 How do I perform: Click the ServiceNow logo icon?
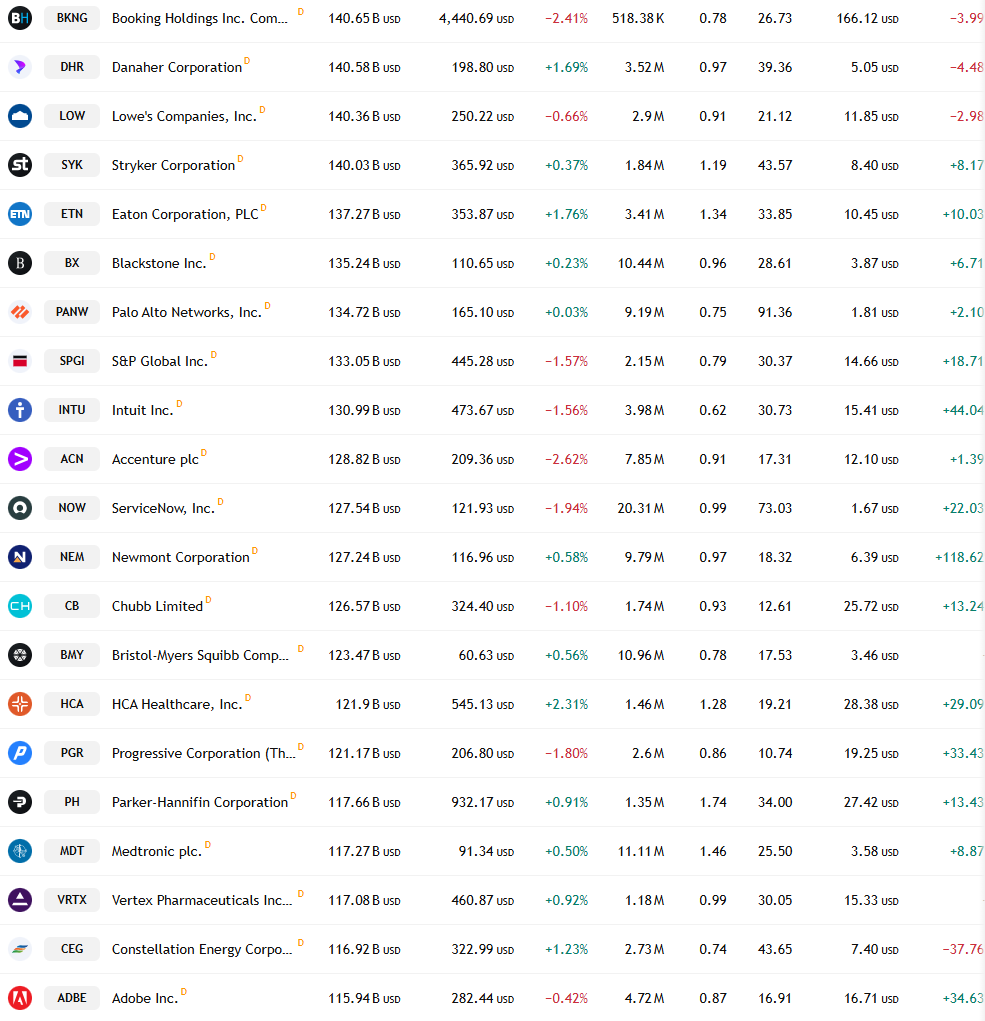(20, 508)
